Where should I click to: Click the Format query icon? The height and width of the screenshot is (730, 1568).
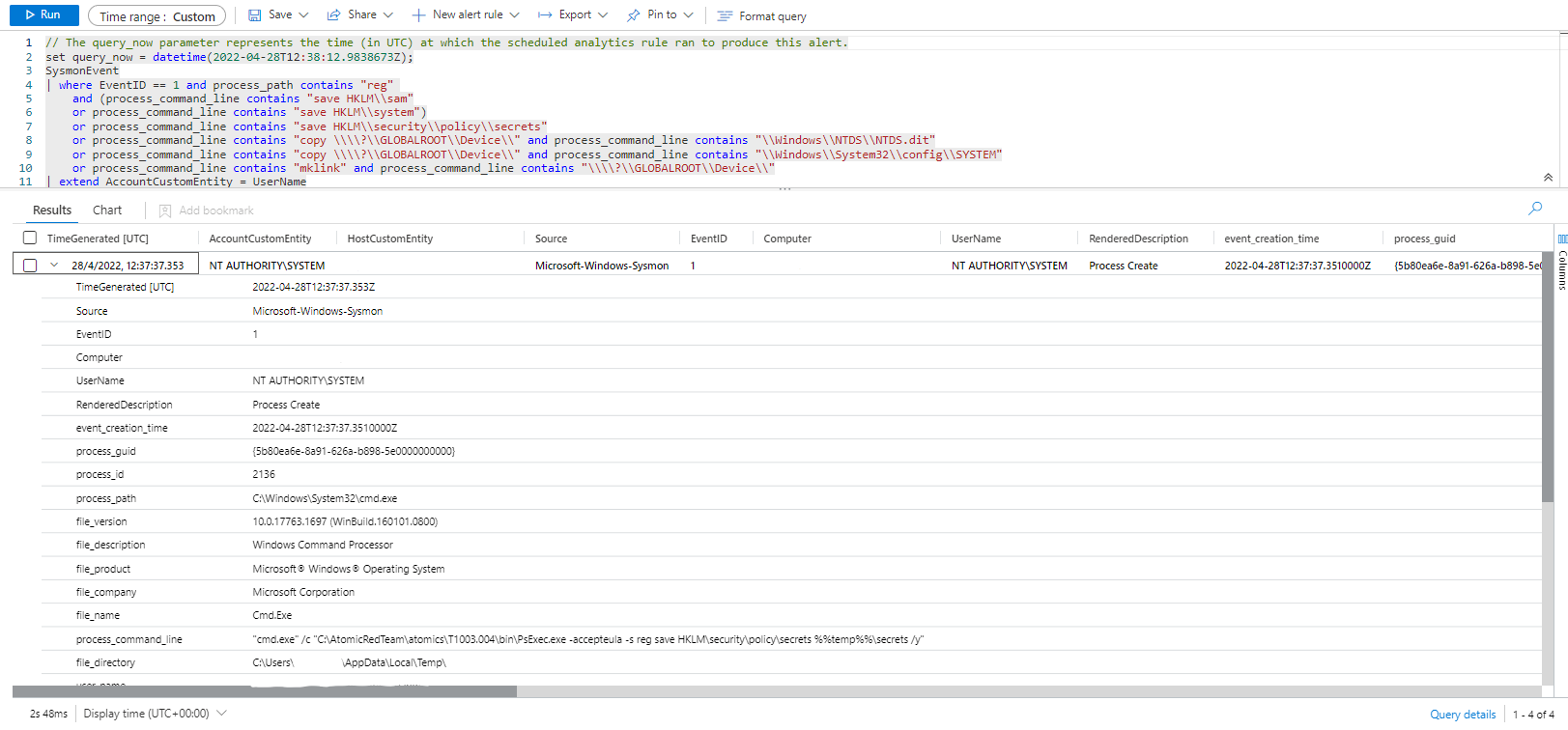click(725, 16)
